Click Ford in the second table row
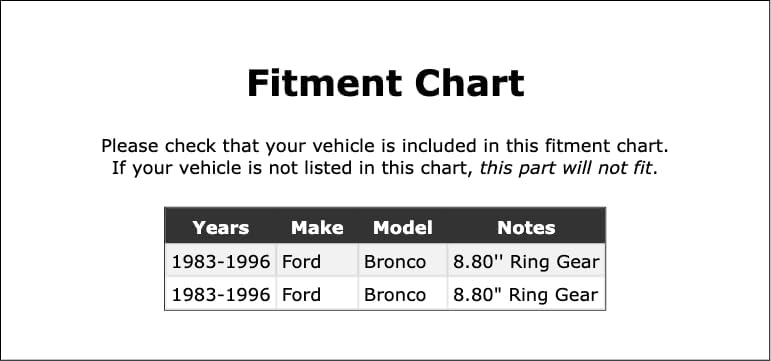Screen dimensions: 771x361 301,295
